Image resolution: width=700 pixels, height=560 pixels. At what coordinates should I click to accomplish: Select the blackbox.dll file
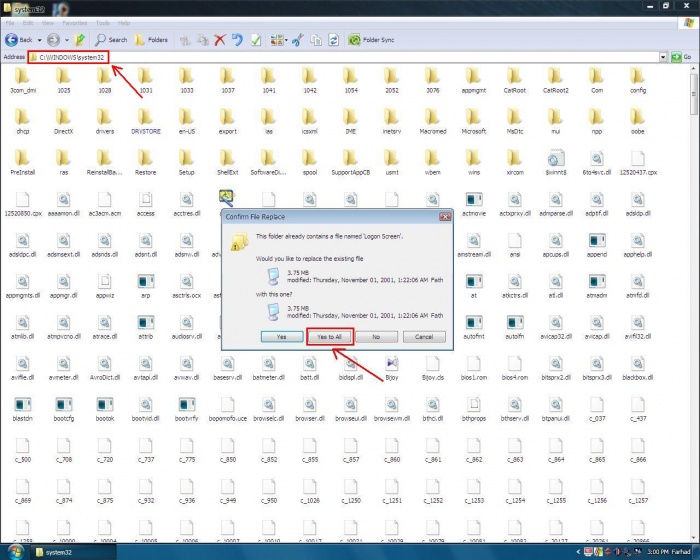tap(638, 368)
